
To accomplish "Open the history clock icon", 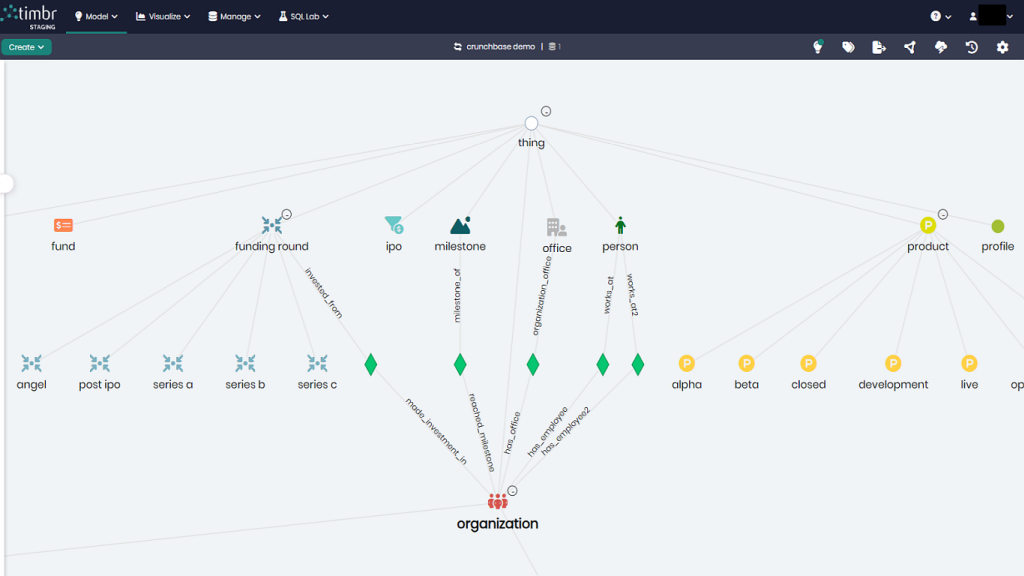I will 972,47.
